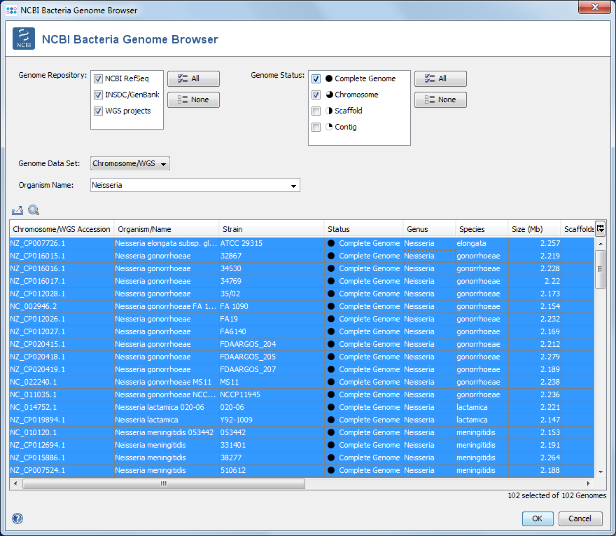Viewport: 616px width, 536px height.
Task: Click strain cell ATCC 29315
Action: click(x=271, y=243)
